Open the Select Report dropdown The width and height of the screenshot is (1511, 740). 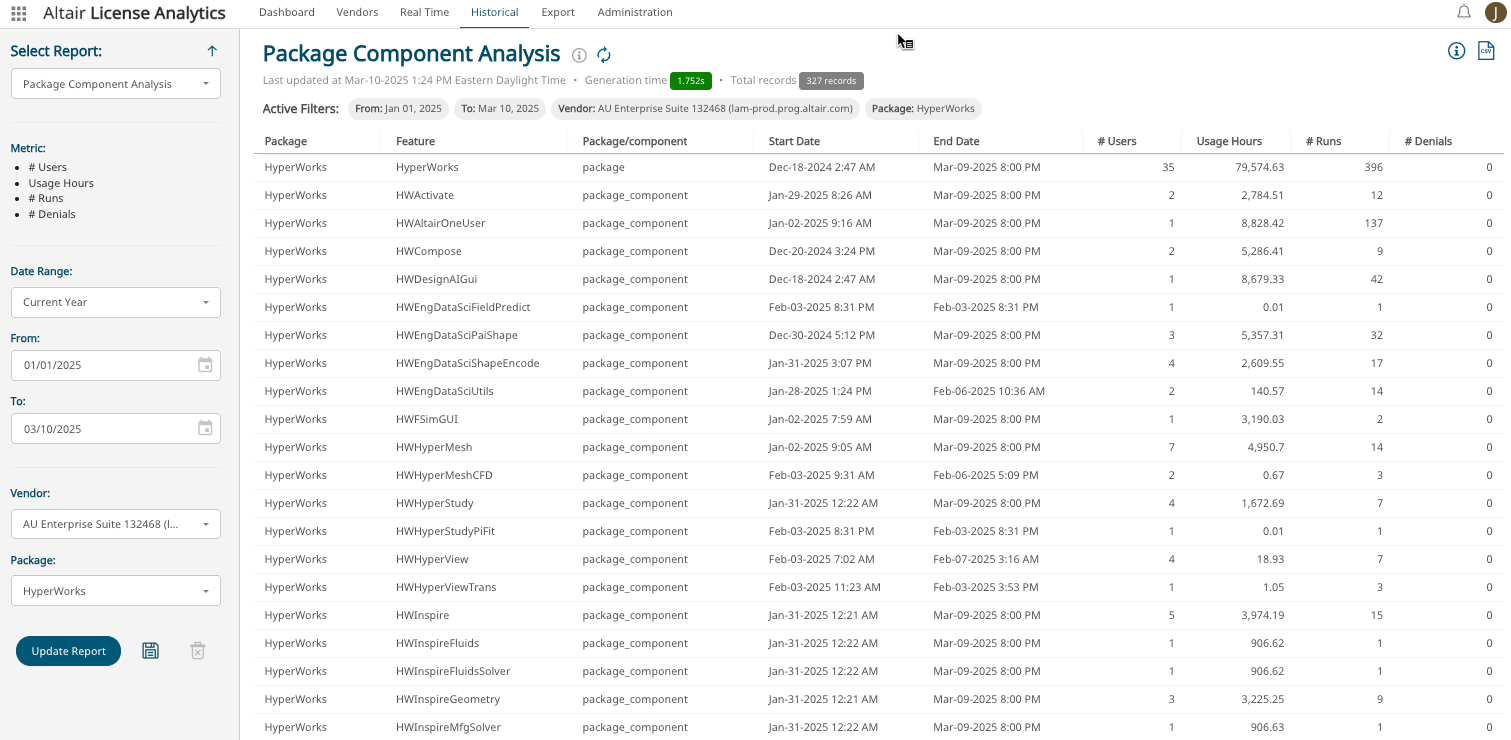point(116,84)
